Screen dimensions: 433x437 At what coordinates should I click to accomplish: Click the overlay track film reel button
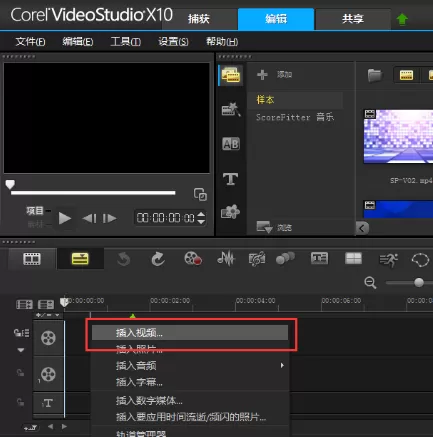48,374
